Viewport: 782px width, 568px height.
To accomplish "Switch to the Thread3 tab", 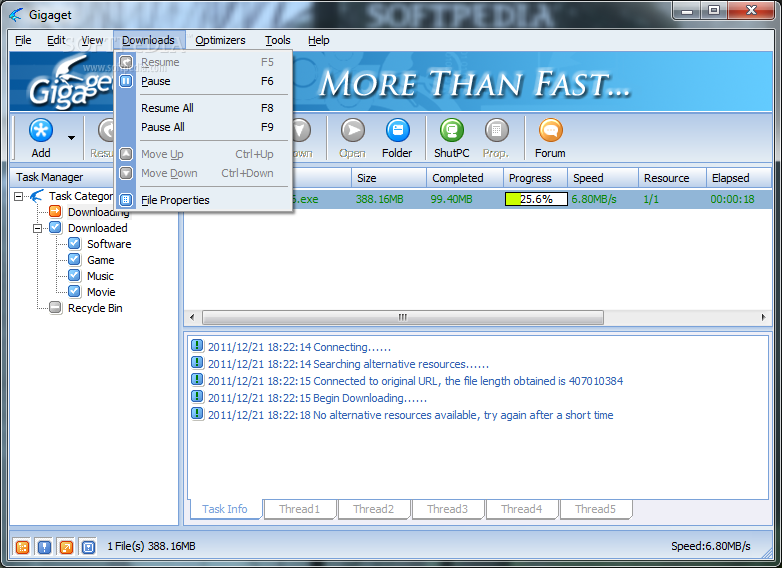I will [x=447, y=509].
